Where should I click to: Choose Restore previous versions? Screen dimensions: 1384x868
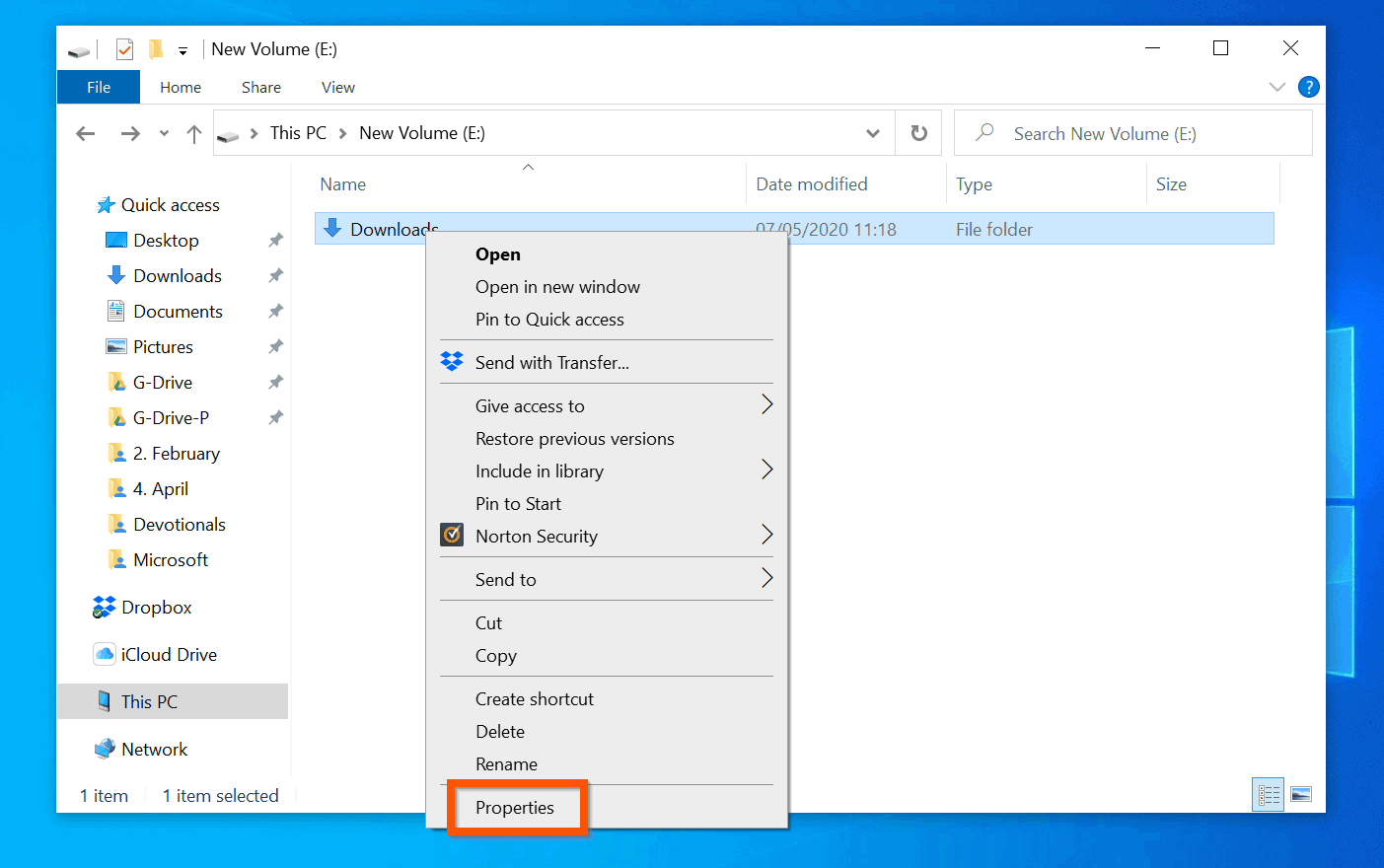click(x=574, y=438)
